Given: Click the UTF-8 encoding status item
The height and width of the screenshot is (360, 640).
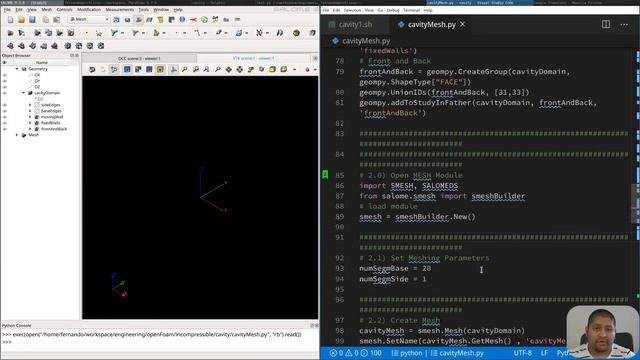Looking at the screenshot, I should pyautogui.click(x=522, y=353).
